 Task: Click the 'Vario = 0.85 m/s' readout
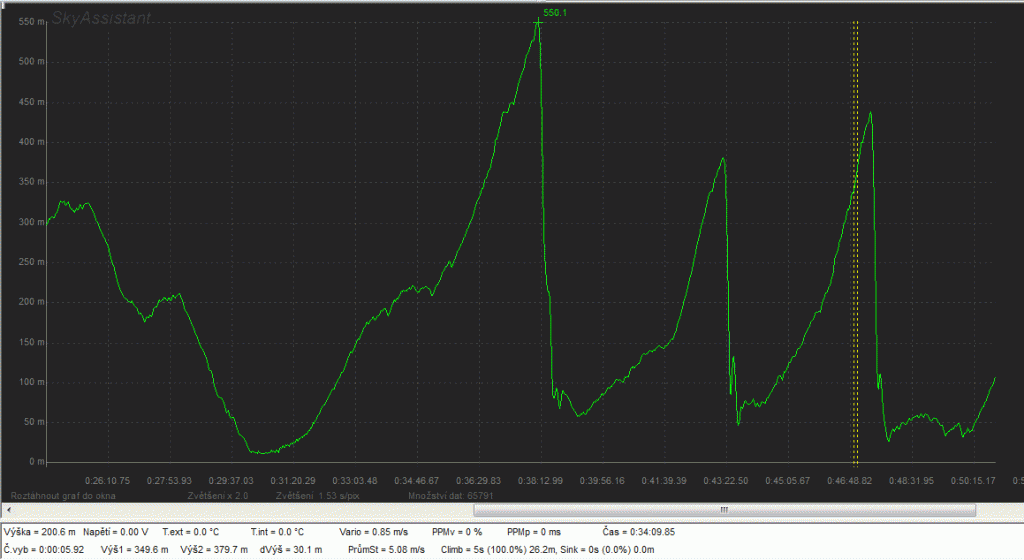[365, 532]
